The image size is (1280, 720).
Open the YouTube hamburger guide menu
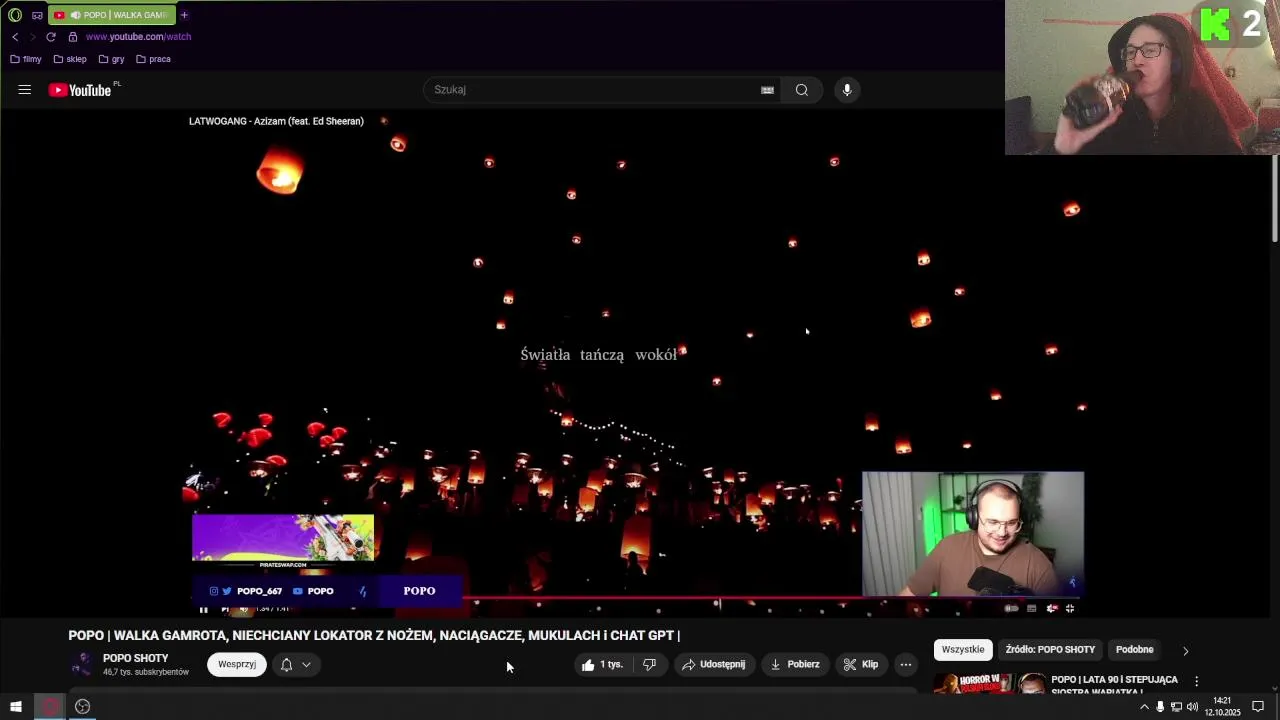[x=25, y=90]
